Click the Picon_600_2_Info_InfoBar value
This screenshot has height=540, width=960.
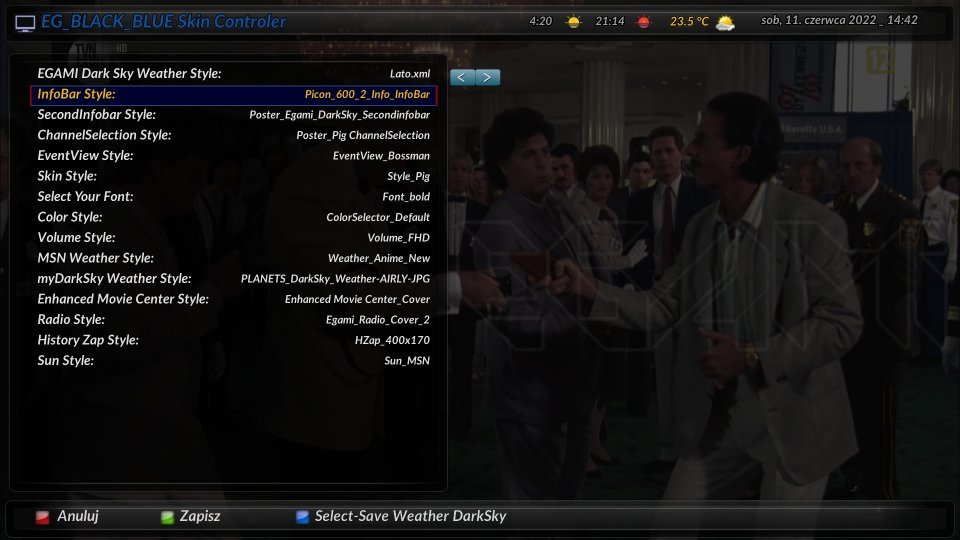[x=367, y=94]
